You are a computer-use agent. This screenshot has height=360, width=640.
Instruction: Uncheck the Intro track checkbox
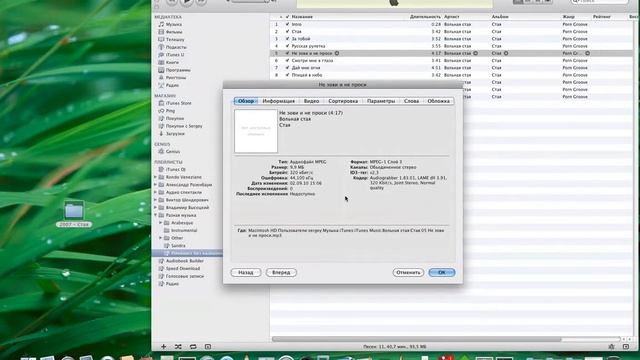pos(287,24)
